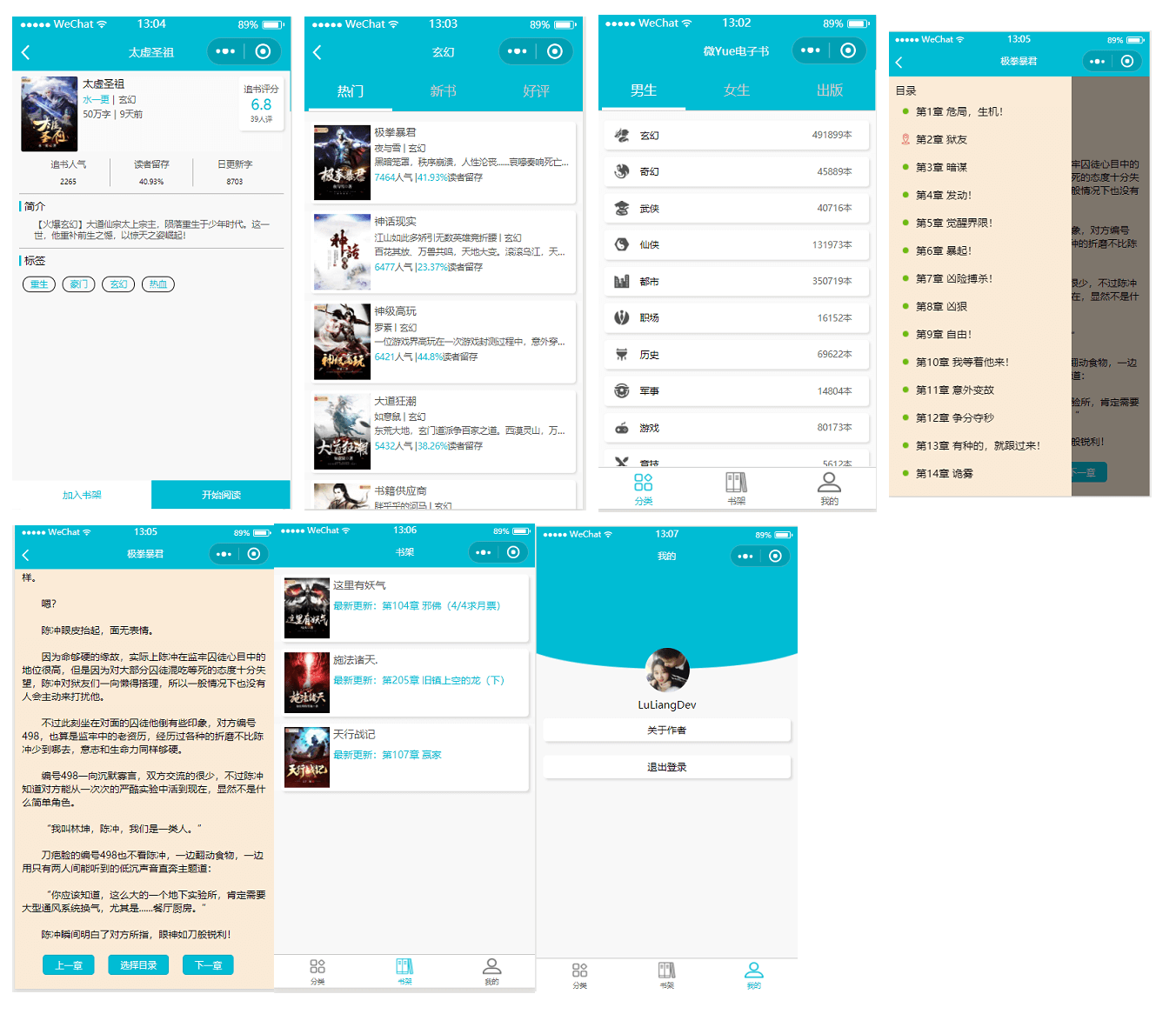1176x1014 pixels.
Task: Open the 军事 category icon
Action: click(x=622, y=390)
